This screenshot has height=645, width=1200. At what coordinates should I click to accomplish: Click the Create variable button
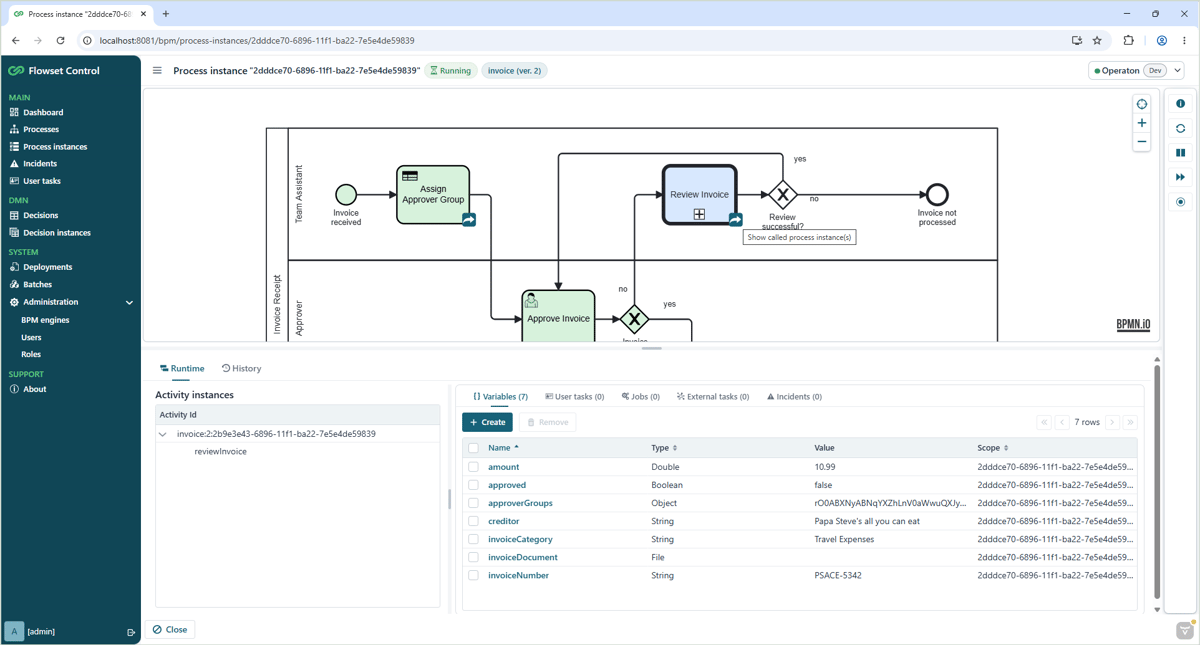[487, 422]
